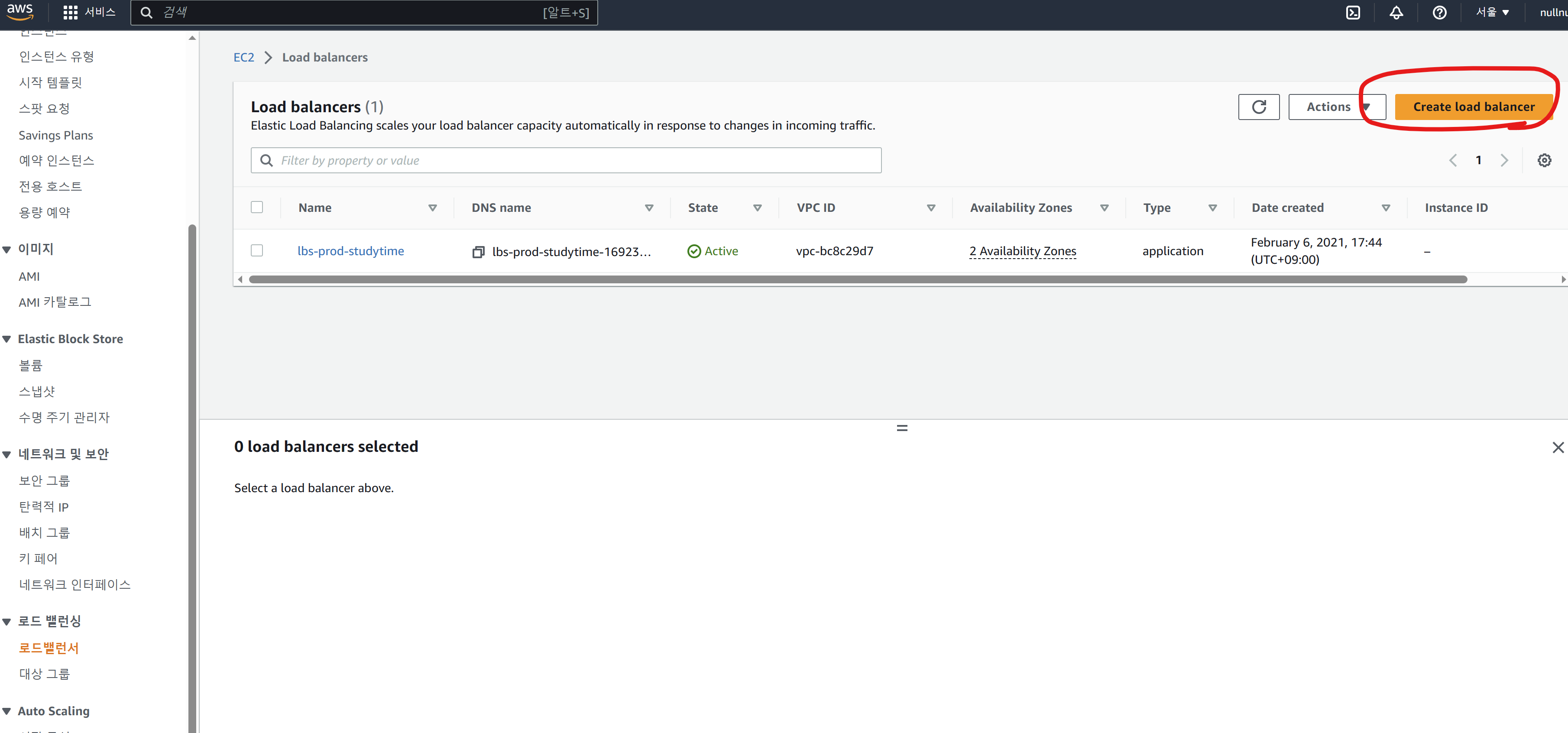Sort by the State column arrow

point(757,208)
